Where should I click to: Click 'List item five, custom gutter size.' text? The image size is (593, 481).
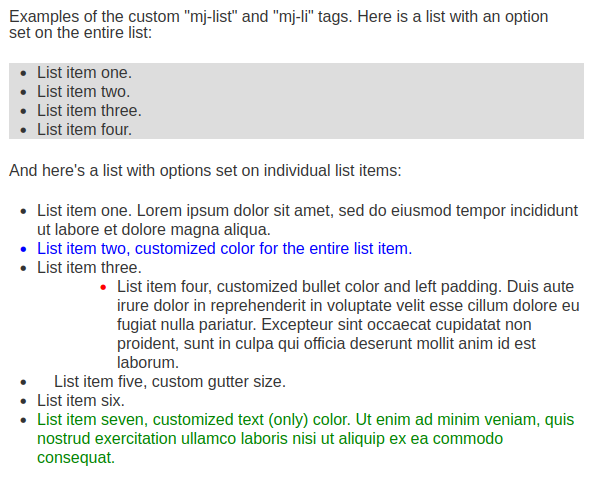point(170,382)
